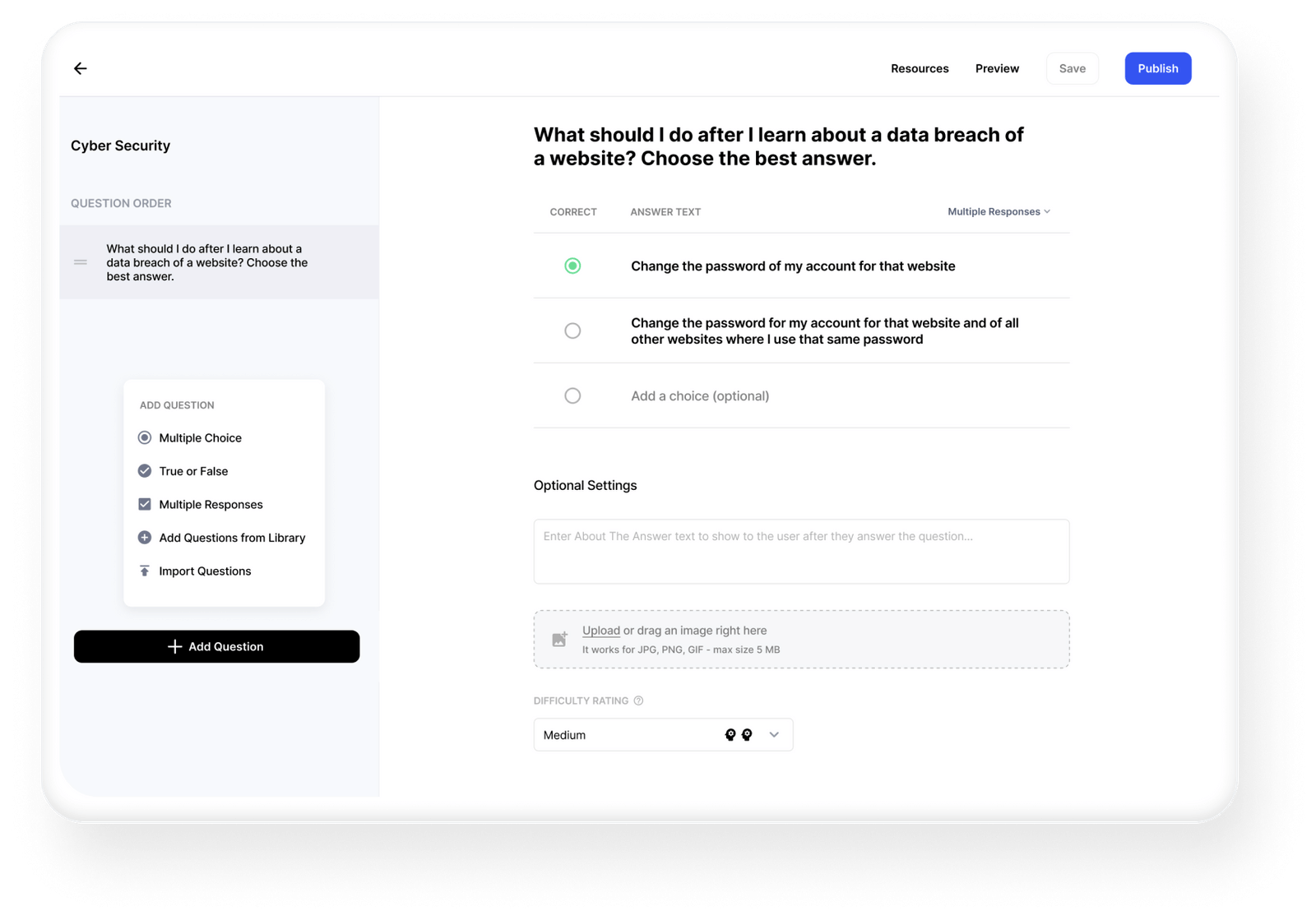Click the Multiple Choice radio icon
The width and height of the screenshot is (1316, 920).
pyautogui.click(x=145, y=437)
